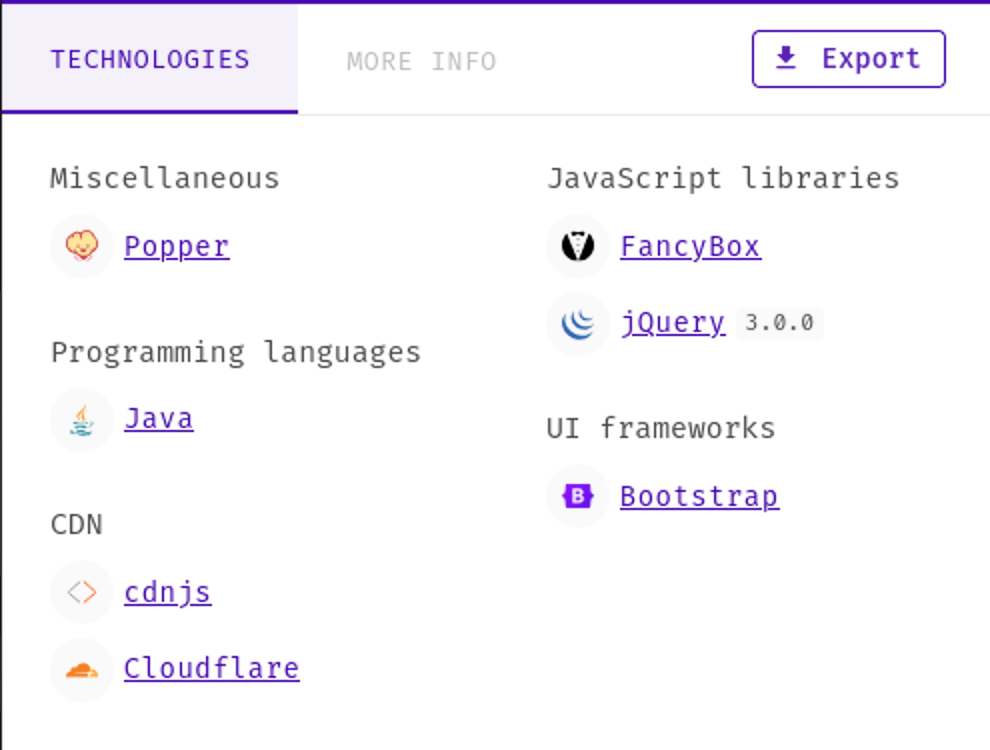Click the jQuery 3.0.0 version badge

(780, 323)
